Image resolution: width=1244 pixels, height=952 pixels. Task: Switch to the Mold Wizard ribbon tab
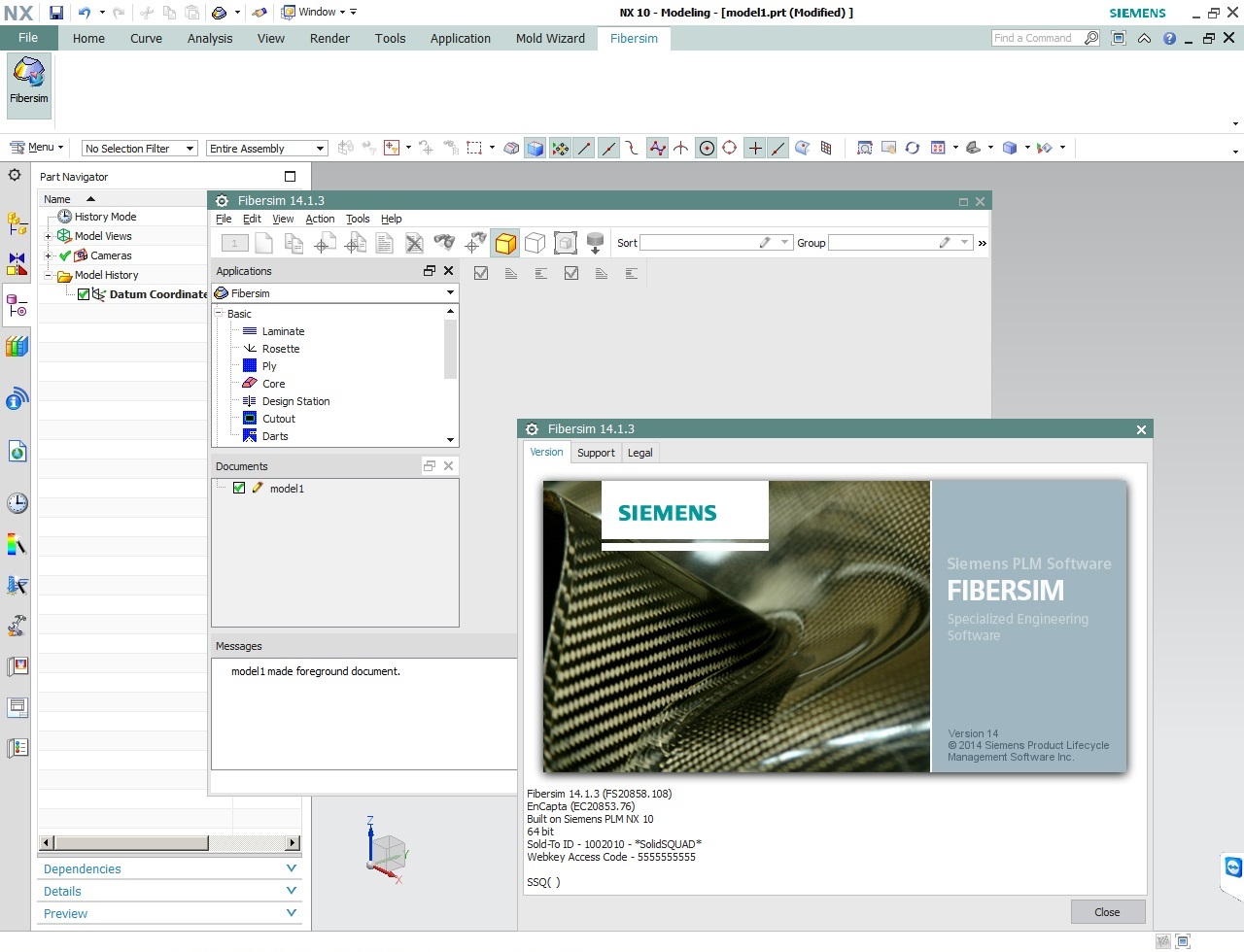550,38
